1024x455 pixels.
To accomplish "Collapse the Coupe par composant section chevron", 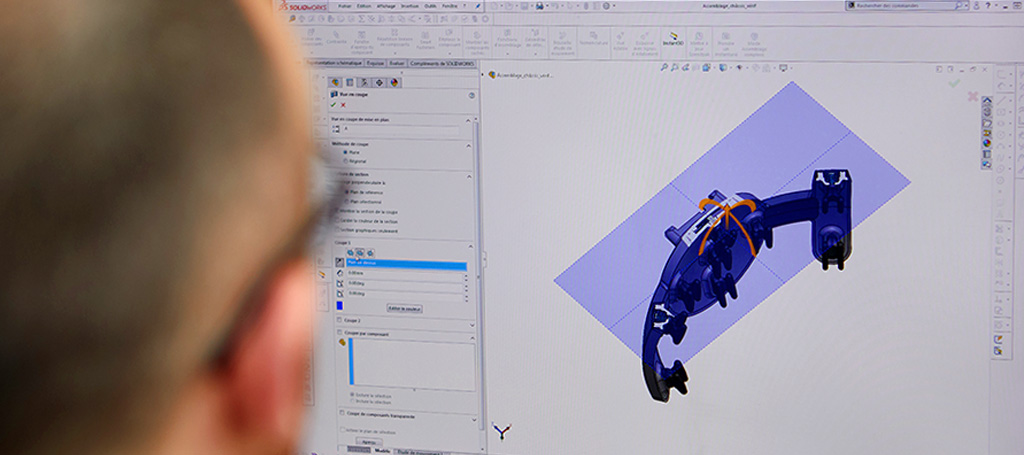I will (x=472, y=336).
